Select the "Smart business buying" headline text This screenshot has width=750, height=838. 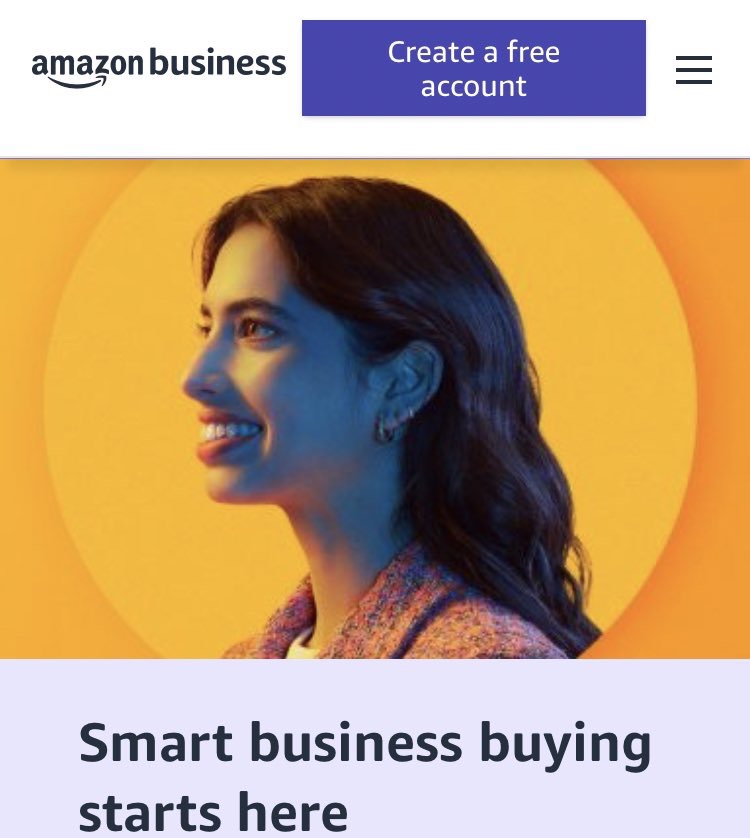pyautogui.click(x=365, y=744)
